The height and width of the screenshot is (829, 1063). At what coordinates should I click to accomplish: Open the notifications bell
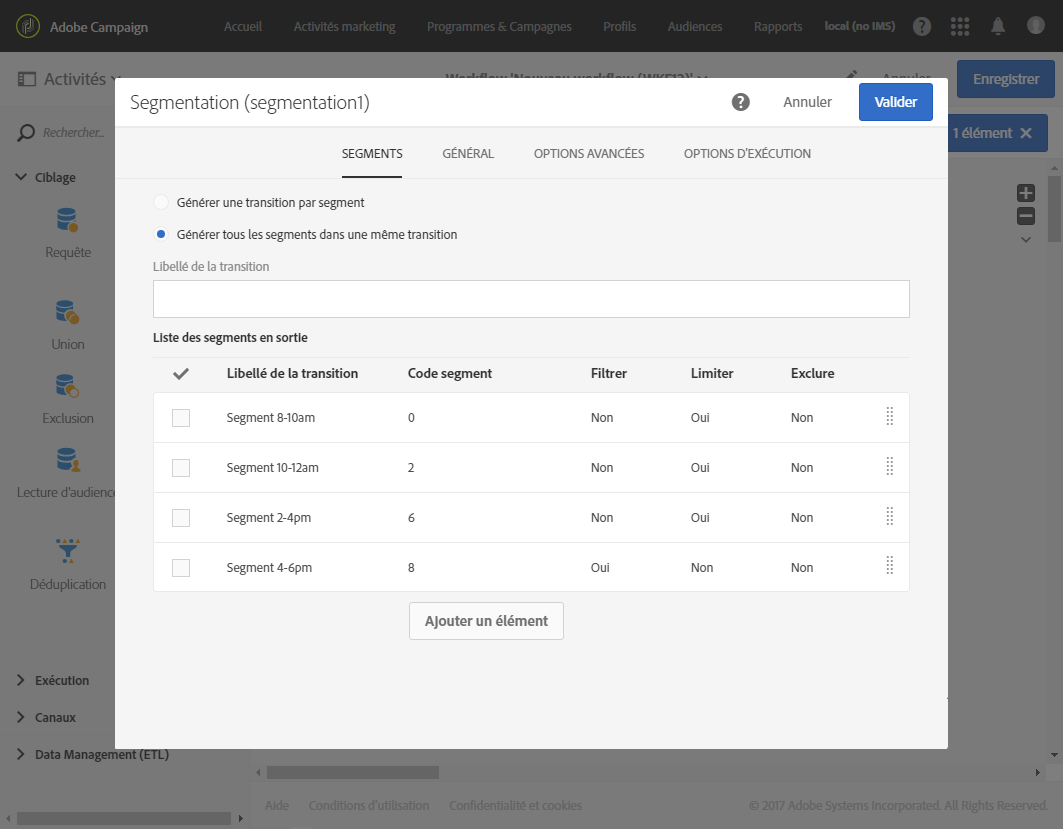click(998, 26)
